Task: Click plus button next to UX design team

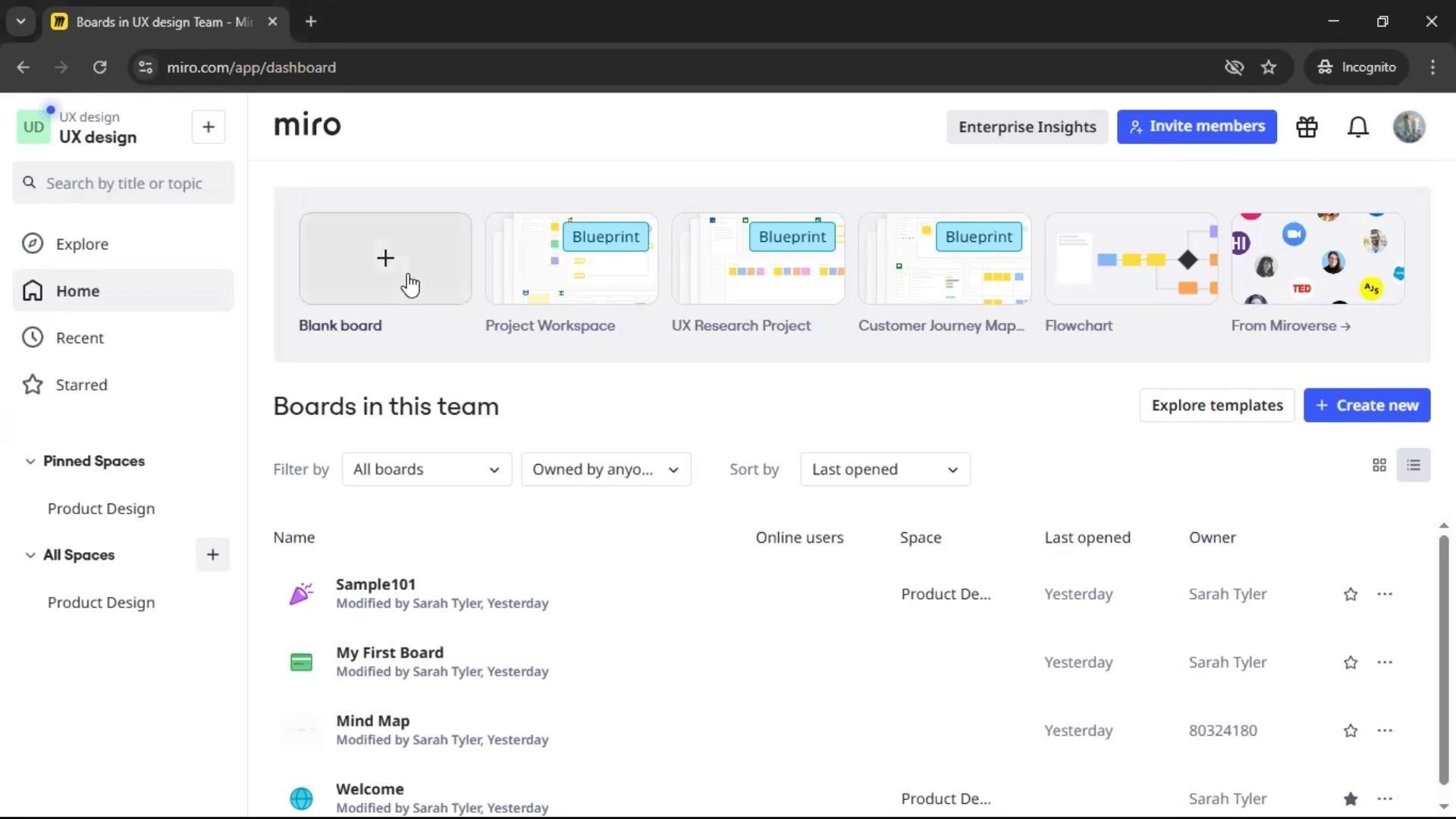Action: pos(209,127)
